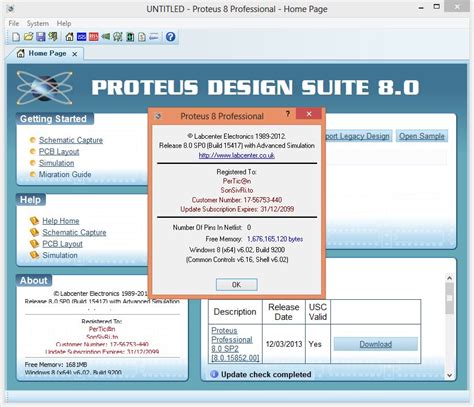Viewport: 474px width, 407px height.
Task: Open Getting Started Schematic Capture link
Action: 71,140
